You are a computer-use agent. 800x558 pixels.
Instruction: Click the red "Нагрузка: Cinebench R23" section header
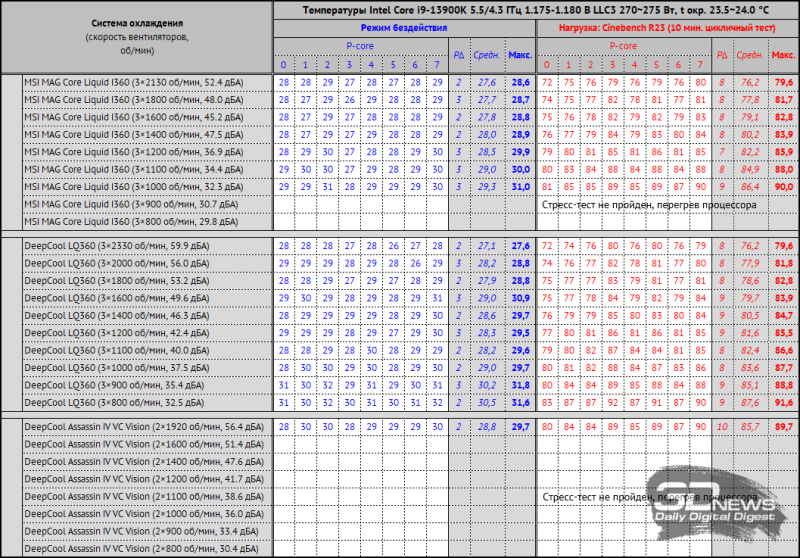[665, 29]
